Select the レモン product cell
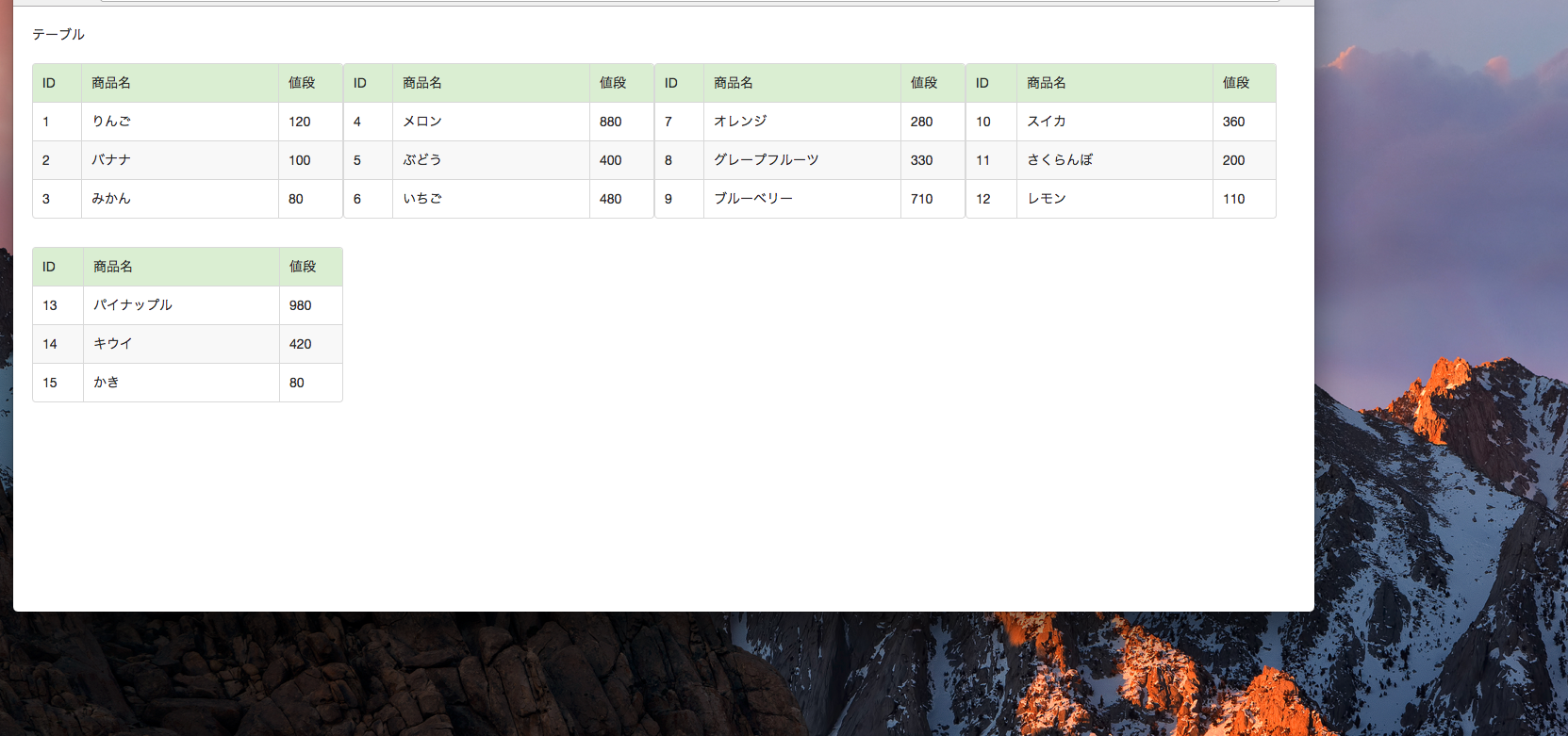The width and height of the screenshot is (1568, 736). click(x=1115, y=199)
